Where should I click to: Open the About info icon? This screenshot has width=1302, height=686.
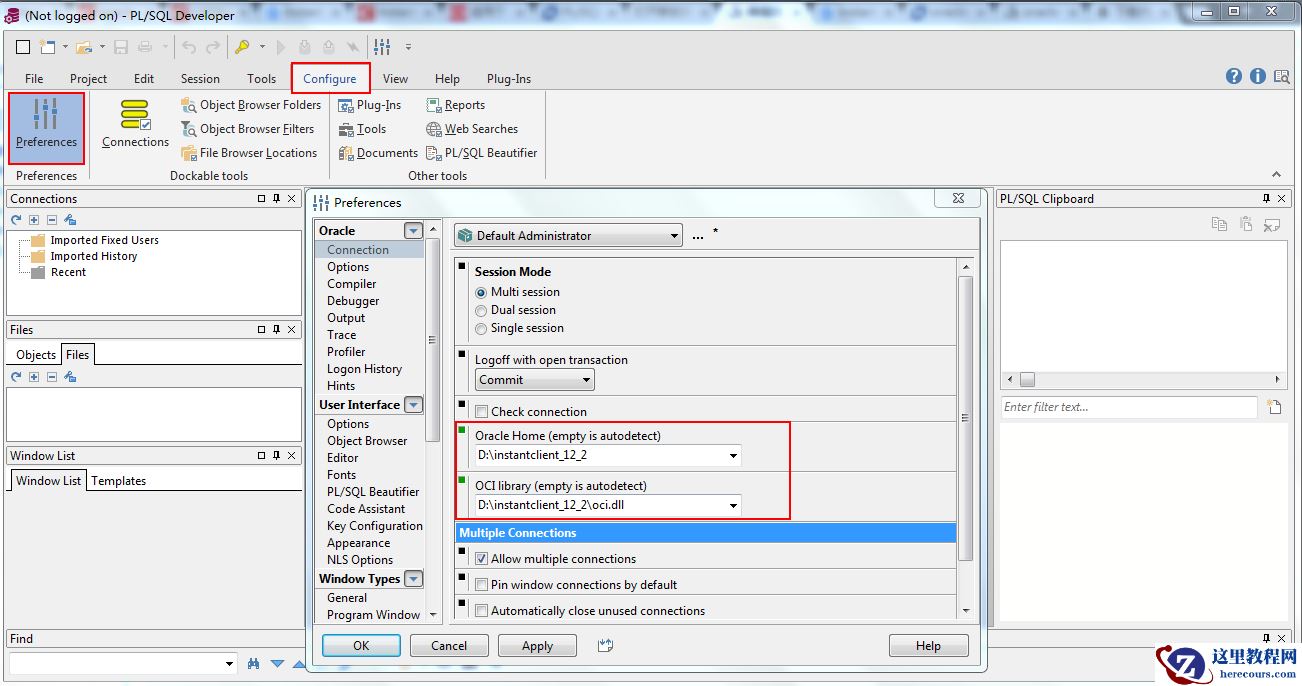[1258, 77]
